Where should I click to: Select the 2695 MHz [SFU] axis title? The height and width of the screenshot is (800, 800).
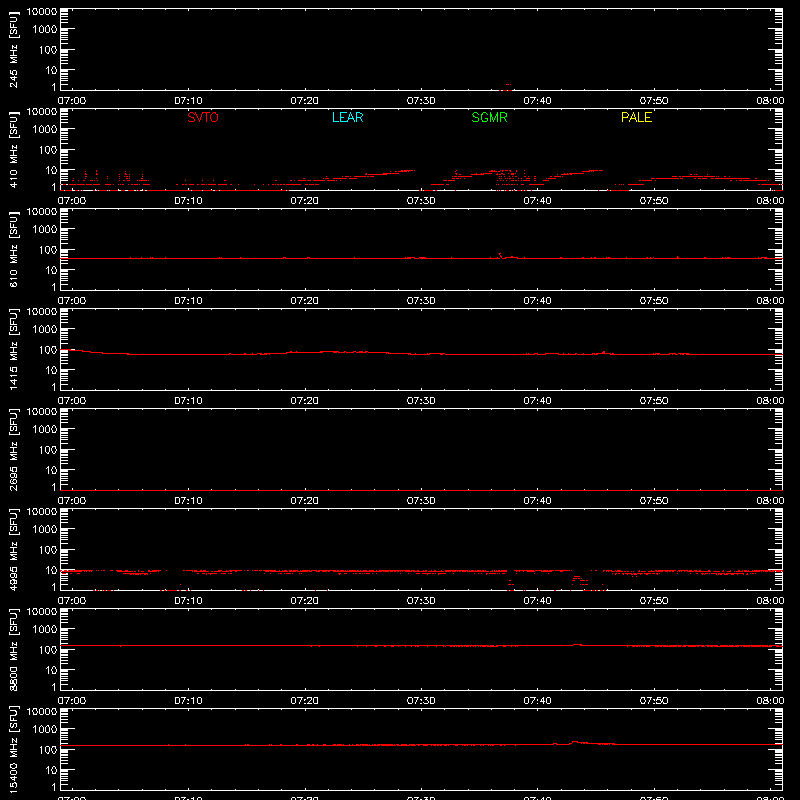pyautogui.click(x=13, y=449)
